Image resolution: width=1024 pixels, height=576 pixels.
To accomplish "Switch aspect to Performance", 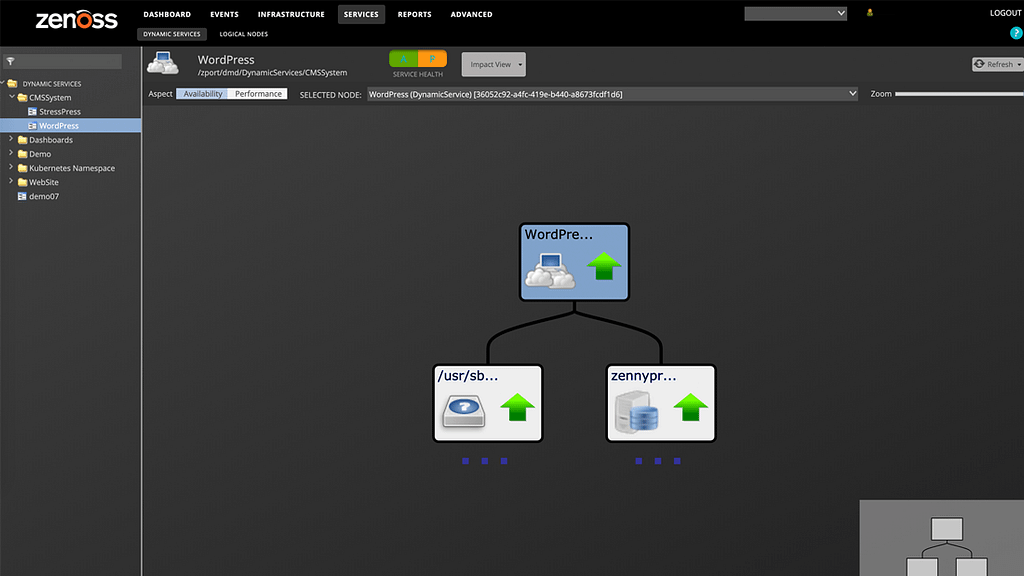I will (257, 93).
